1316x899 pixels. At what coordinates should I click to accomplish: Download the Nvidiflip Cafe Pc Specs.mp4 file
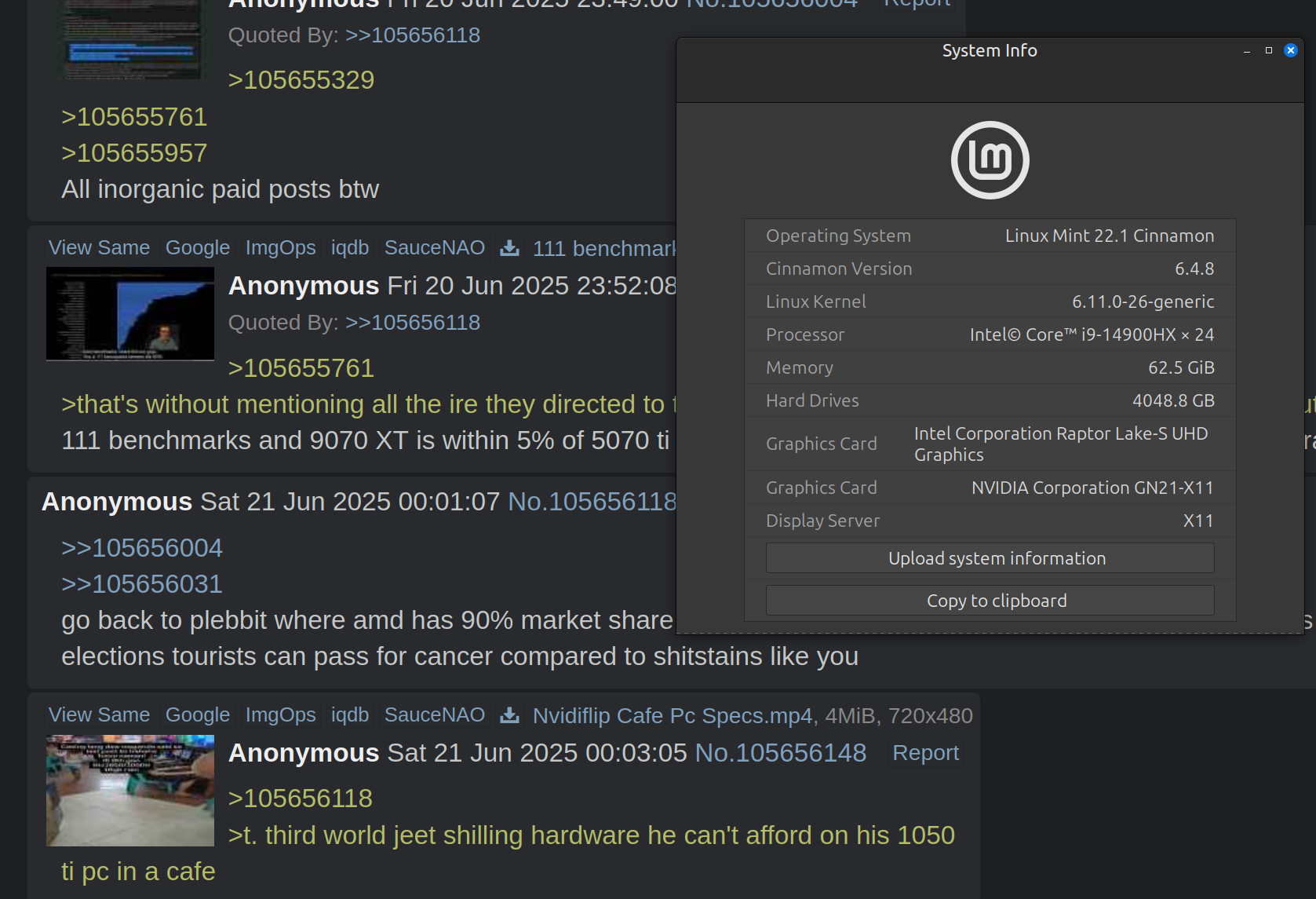(x=510, y=715)
